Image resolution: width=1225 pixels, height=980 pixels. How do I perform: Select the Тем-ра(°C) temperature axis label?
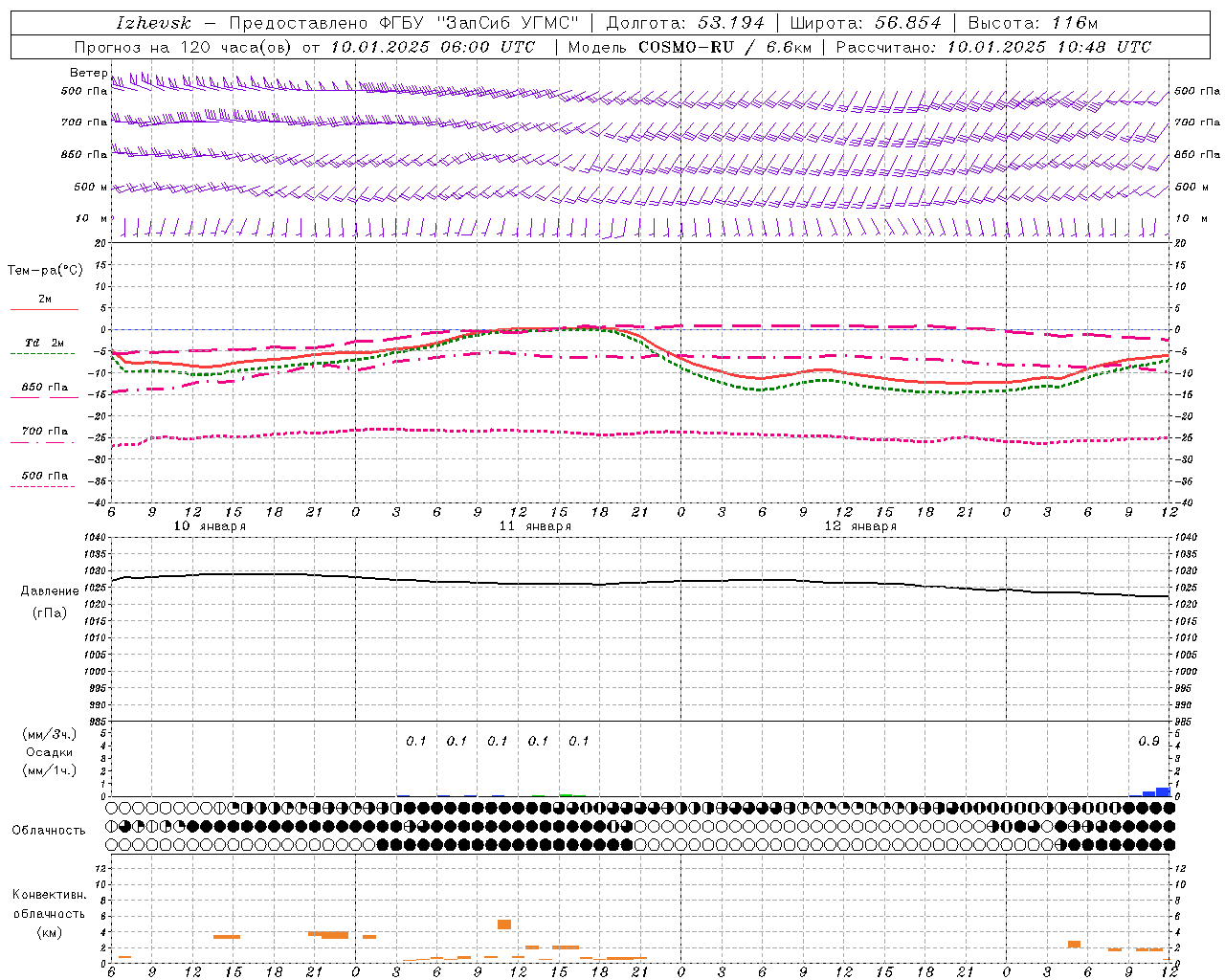45,271
